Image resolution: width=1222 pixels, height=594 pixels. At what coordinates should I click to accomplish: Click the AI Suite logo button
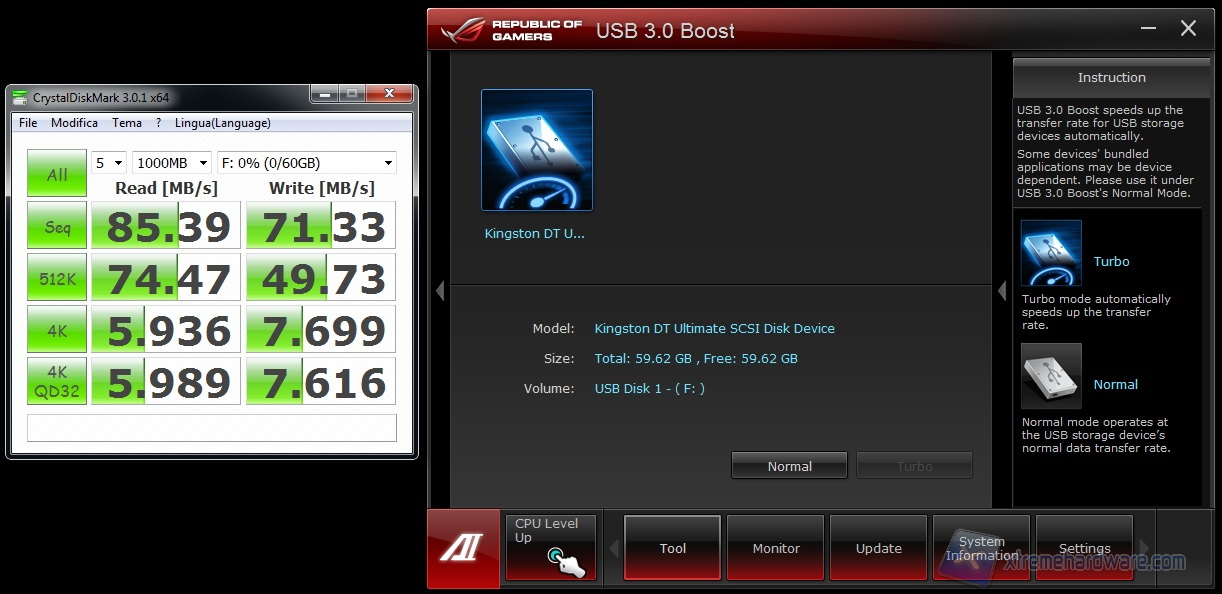click(x=463, y=548)
